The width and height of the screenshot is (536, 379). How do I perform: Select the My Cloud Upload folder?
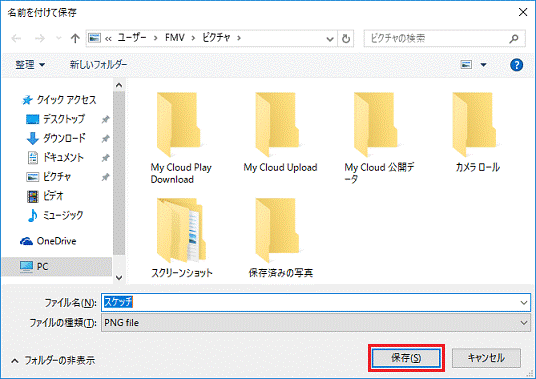280,132
